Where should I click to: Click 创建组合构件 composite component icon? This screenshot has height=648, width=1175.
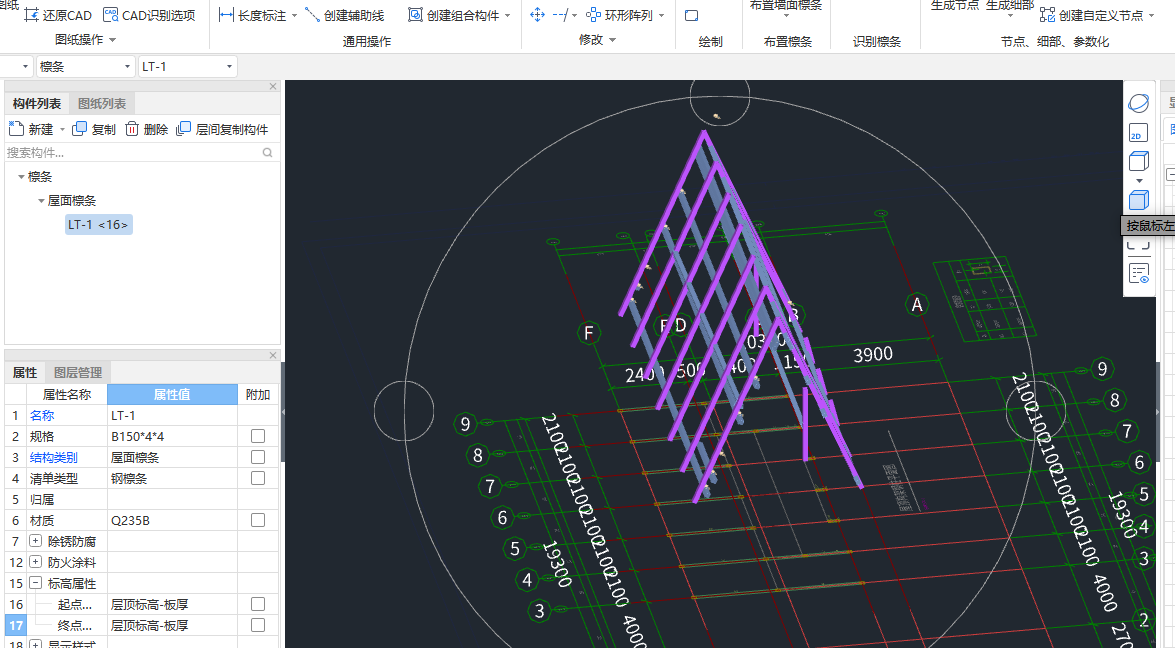(415, 15)
